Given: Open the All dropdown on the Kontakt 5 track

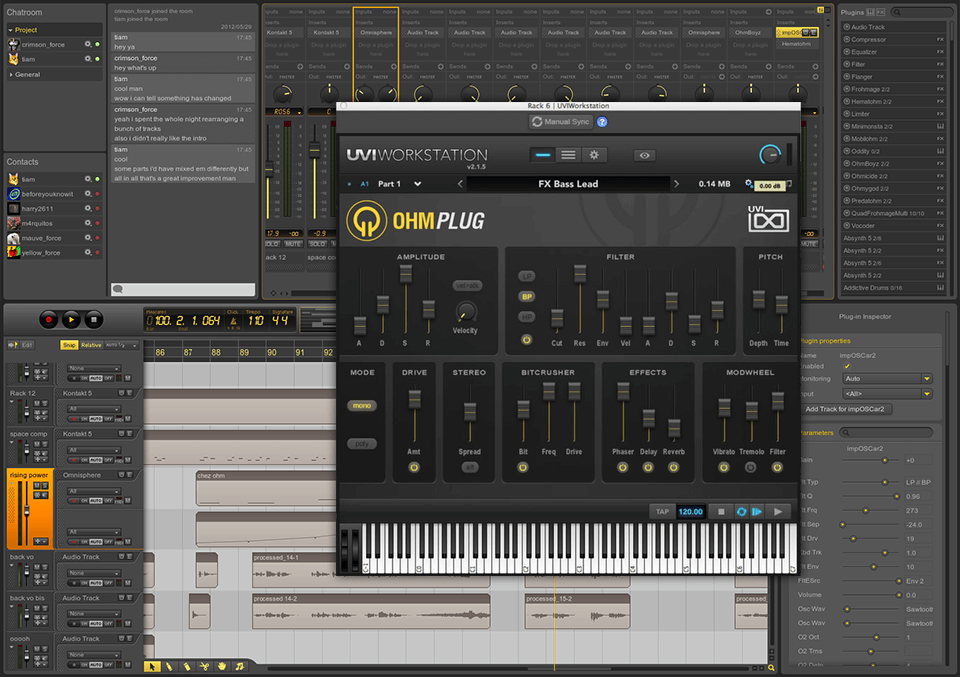Looking at the screenshot, I should 93,409.
